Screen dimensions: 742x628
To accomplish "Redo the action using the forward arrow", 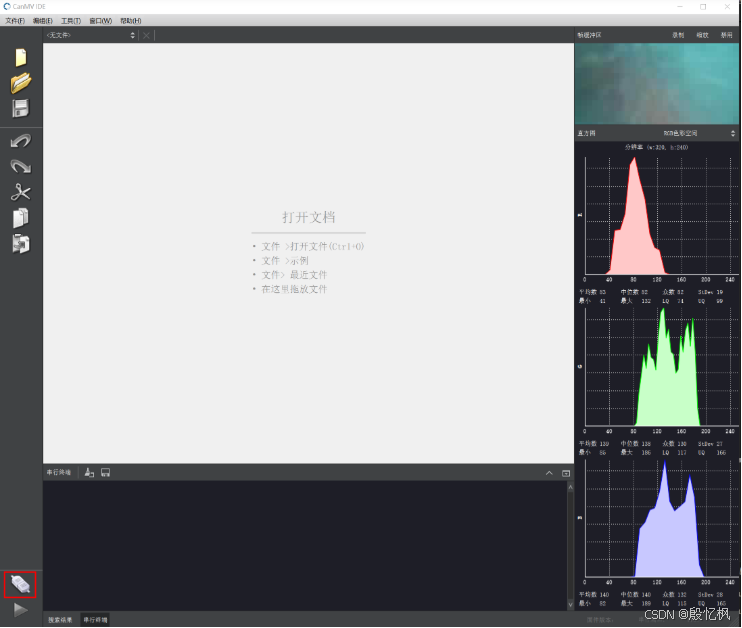I will pos(21,166).
